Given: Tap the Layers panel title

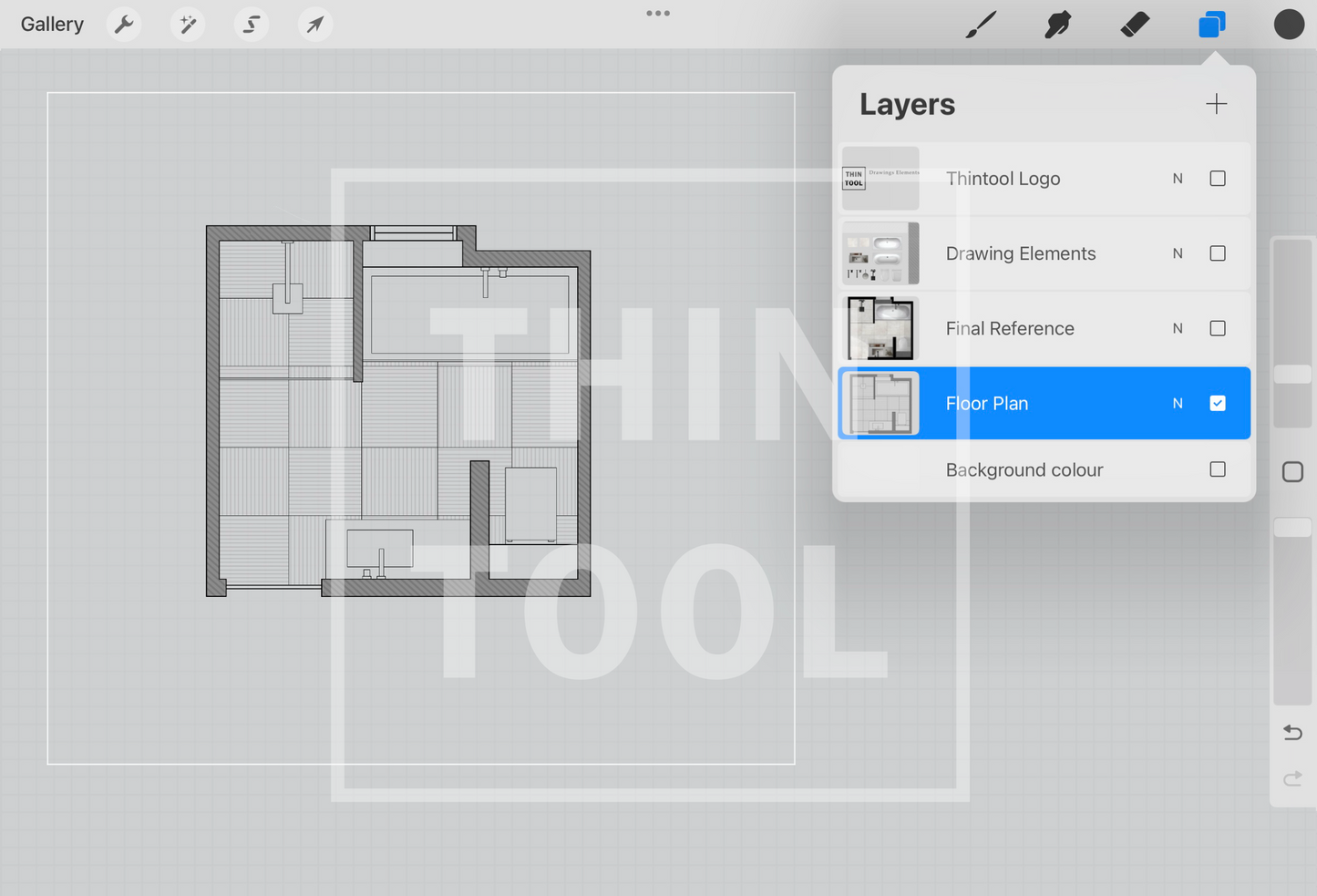Looking at the screenshot, I should tap(907, 105).
